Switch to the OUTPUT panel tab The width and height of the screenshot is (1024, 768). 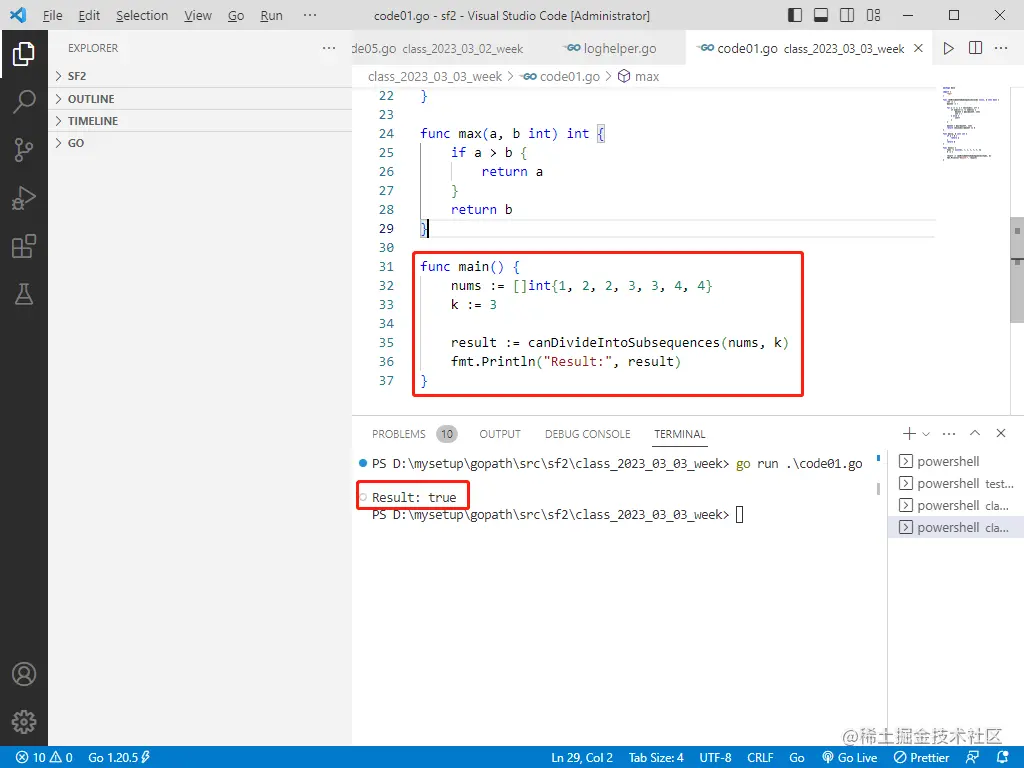pyautogui.click(x=500, y=434)
